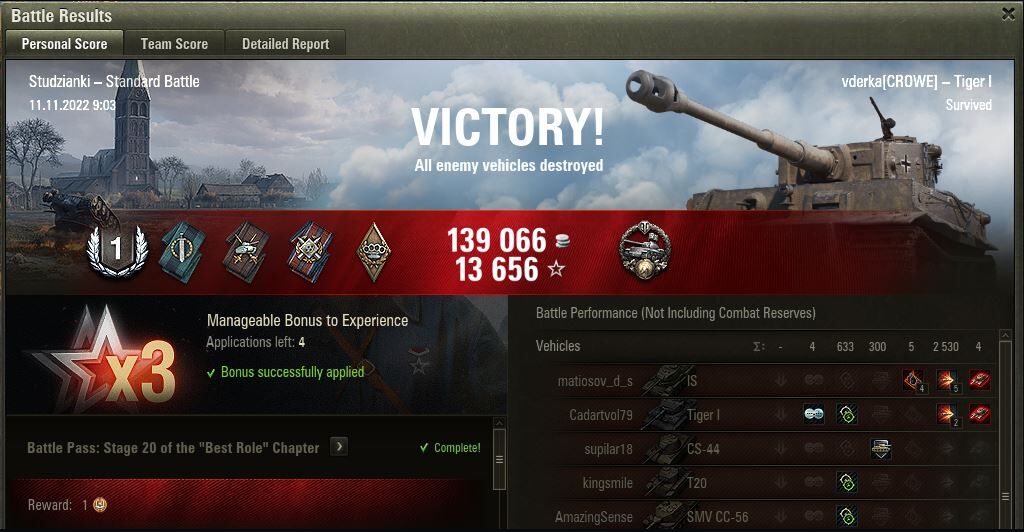1024x532 pixels.
Task: Open the Detailed Report tab
Action: pos(285,44)
